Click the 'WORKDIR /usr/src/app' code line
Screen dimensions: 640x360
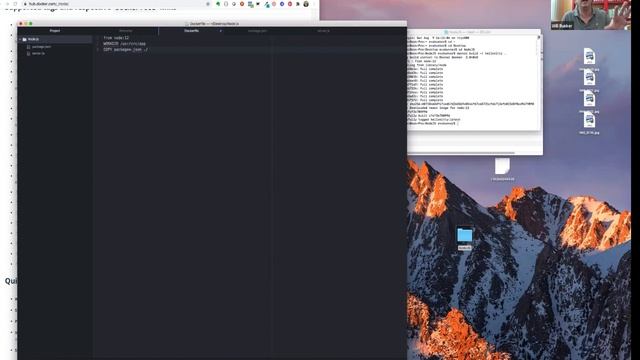pyautogui.click(x=124, y=43)
